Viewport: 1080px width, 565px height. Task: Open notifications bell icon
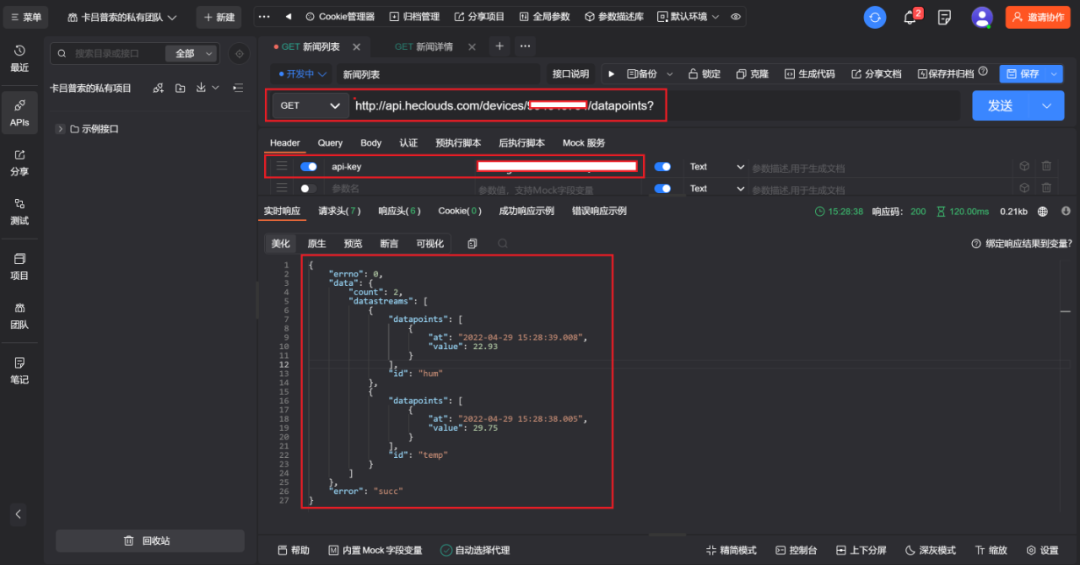[910, 17]
